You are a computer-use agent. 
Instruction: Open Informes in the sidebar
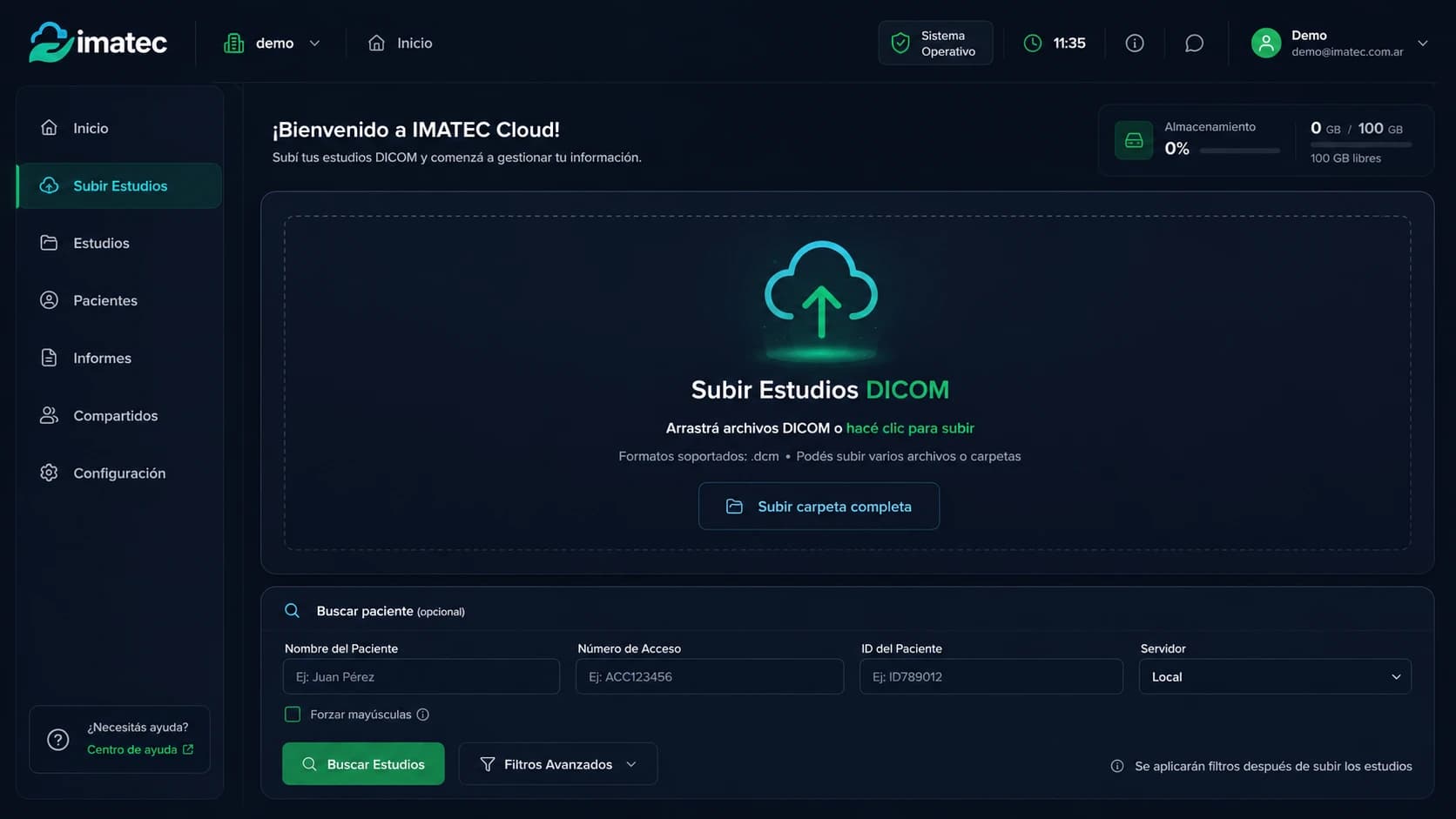click(x=119, y=358)
